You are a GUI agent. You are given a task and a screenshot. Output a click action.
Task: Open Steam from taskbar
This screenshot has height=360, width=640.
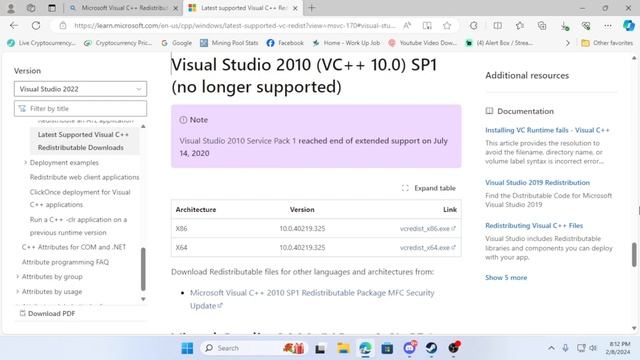click(431, 348)
